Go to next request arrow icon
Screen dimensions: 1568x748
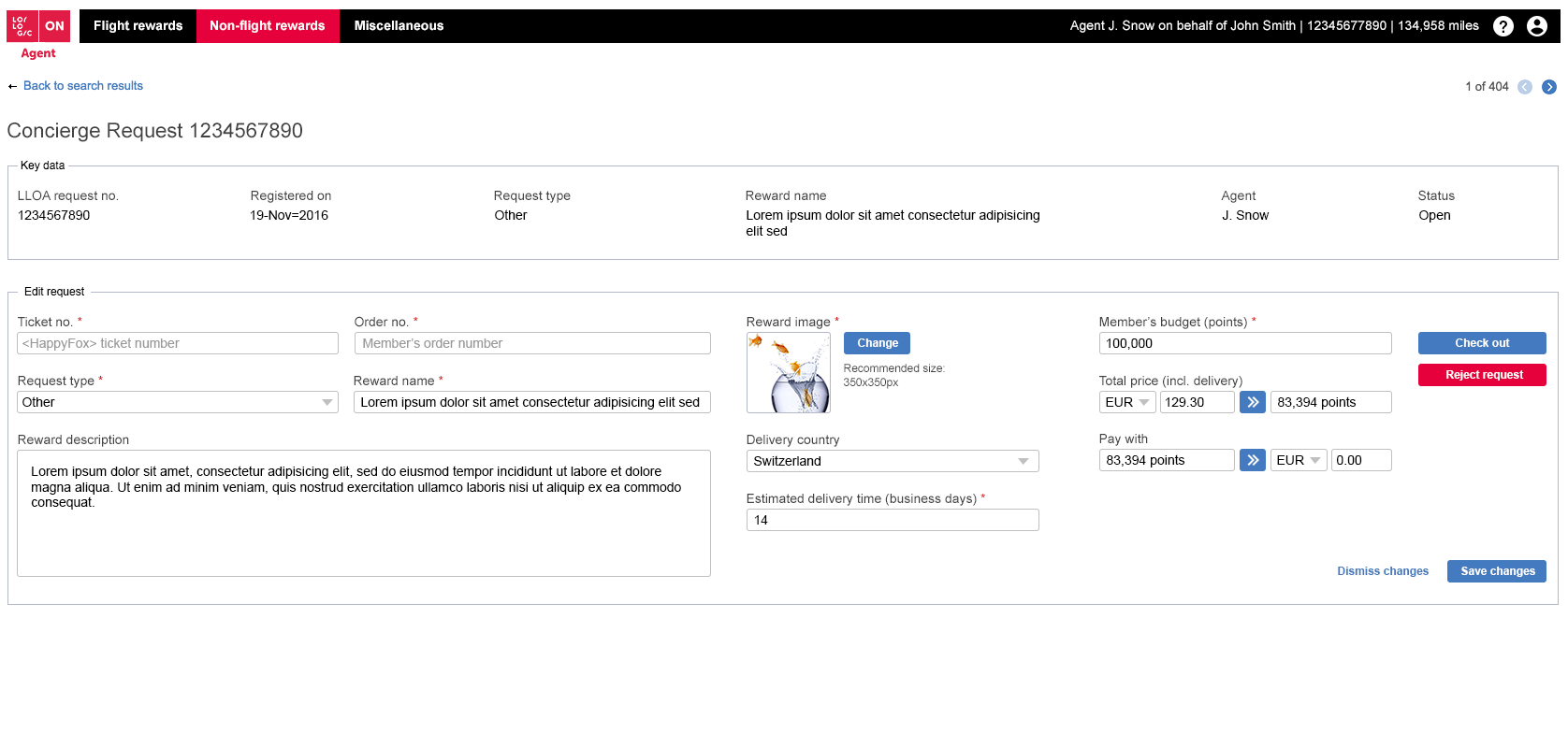pyautogui.click(x=1549, y=87)
